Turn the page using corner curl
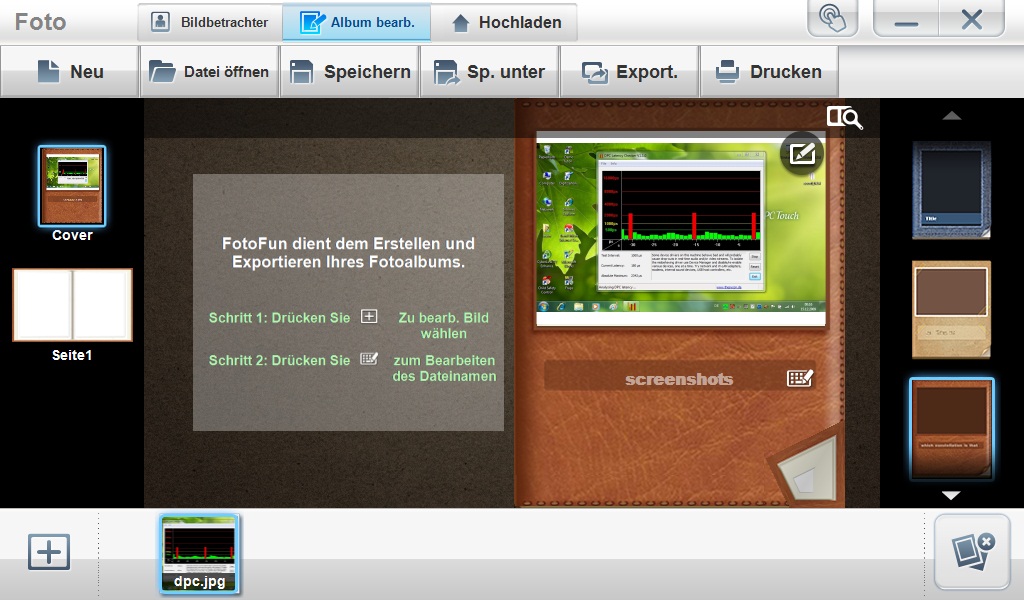Viewport: 1024px width, 600px height. pos(807,467)
